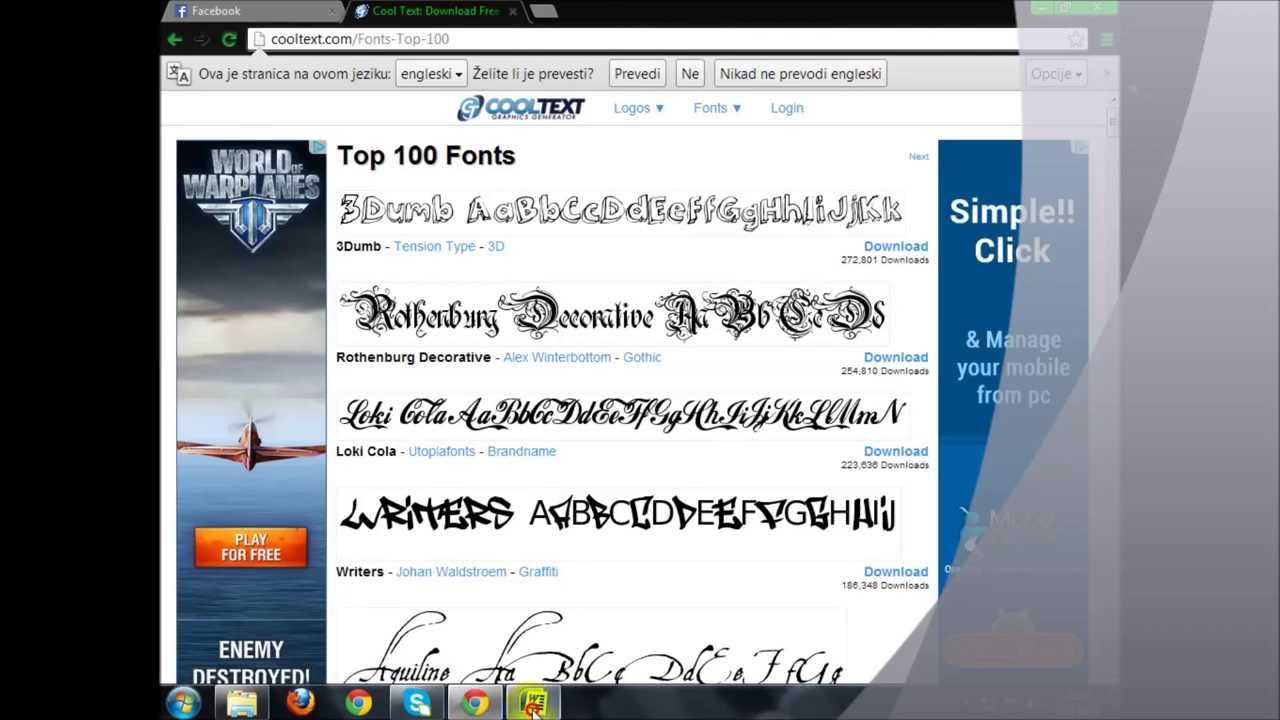Click the Loki Cola font name text

coord(366,451)
